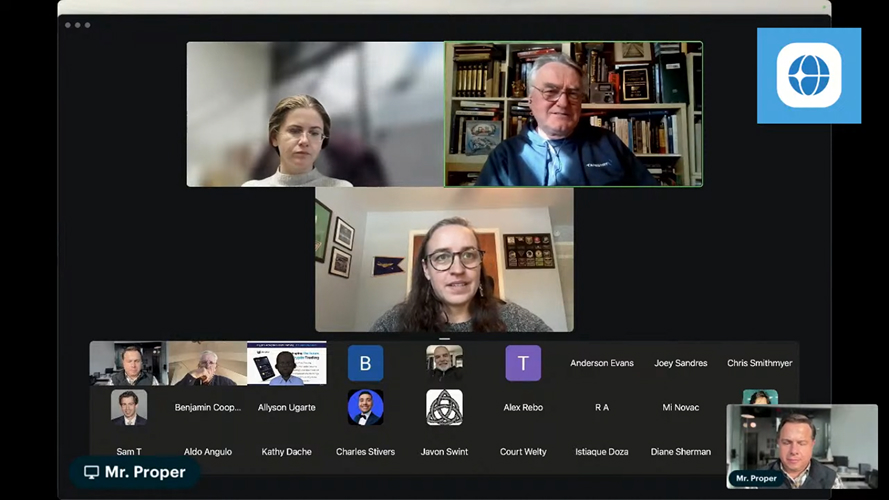Click the bearded man's profile avatar
The height and width of the screenshot is (500, 889).
444,362
